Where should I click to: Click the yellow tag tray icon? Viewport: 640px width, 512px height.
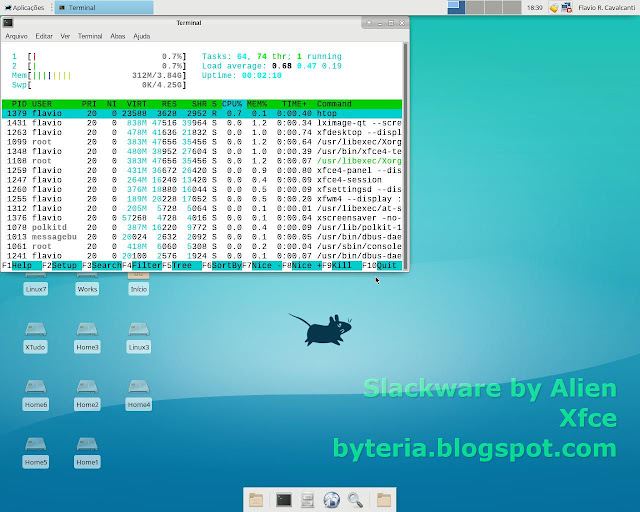[x=553, y=8]
